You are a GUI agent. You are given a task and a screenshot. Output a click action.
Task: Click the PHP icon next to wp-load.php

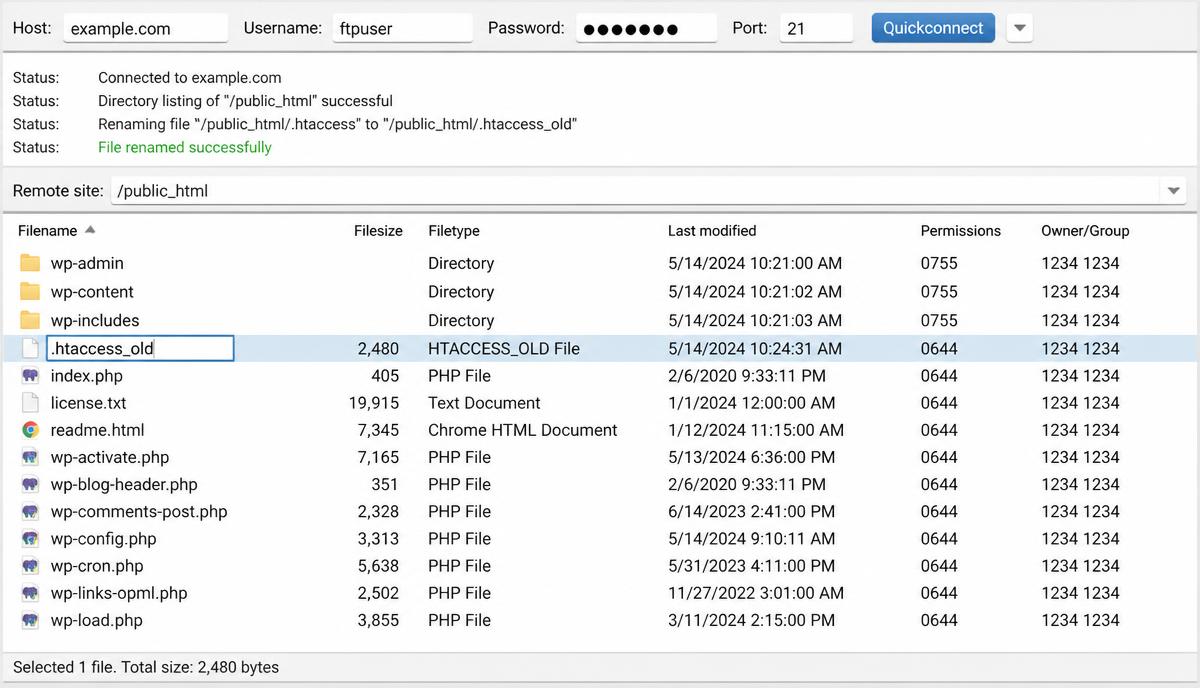click(x=30, y=620)
